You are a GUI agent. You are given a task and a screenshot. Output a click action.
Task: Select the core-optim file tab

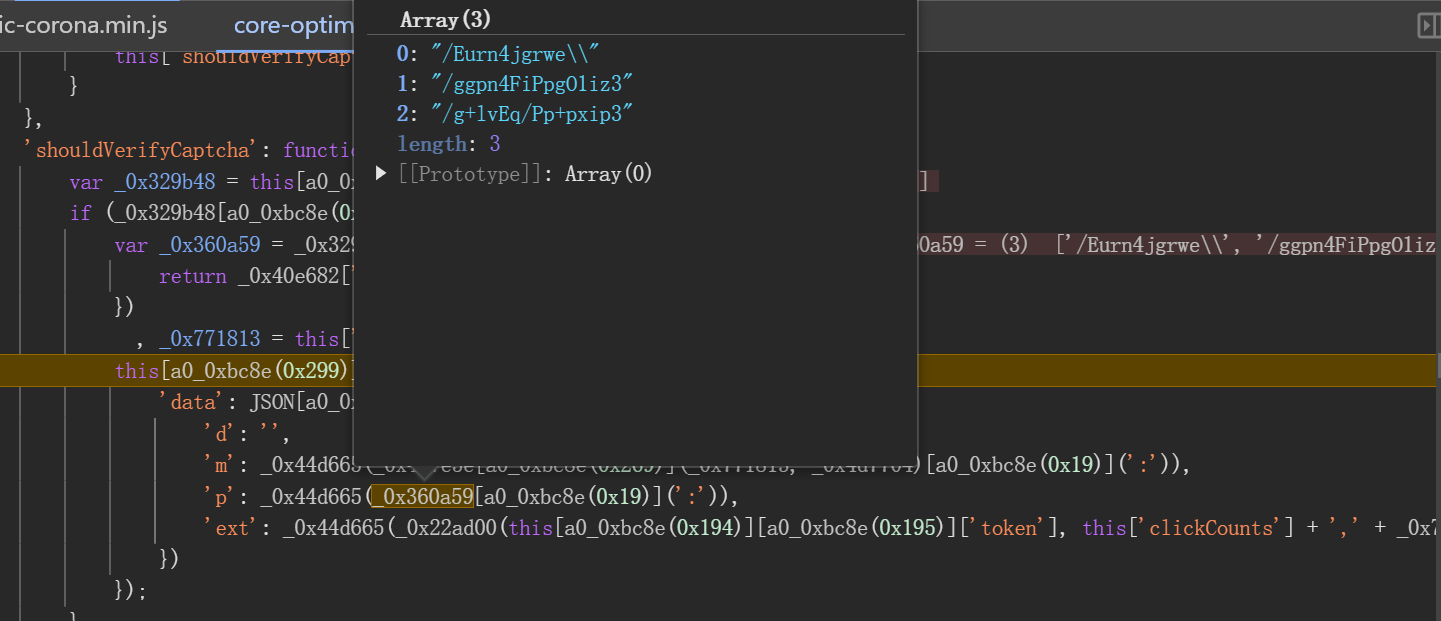point(293,25)
